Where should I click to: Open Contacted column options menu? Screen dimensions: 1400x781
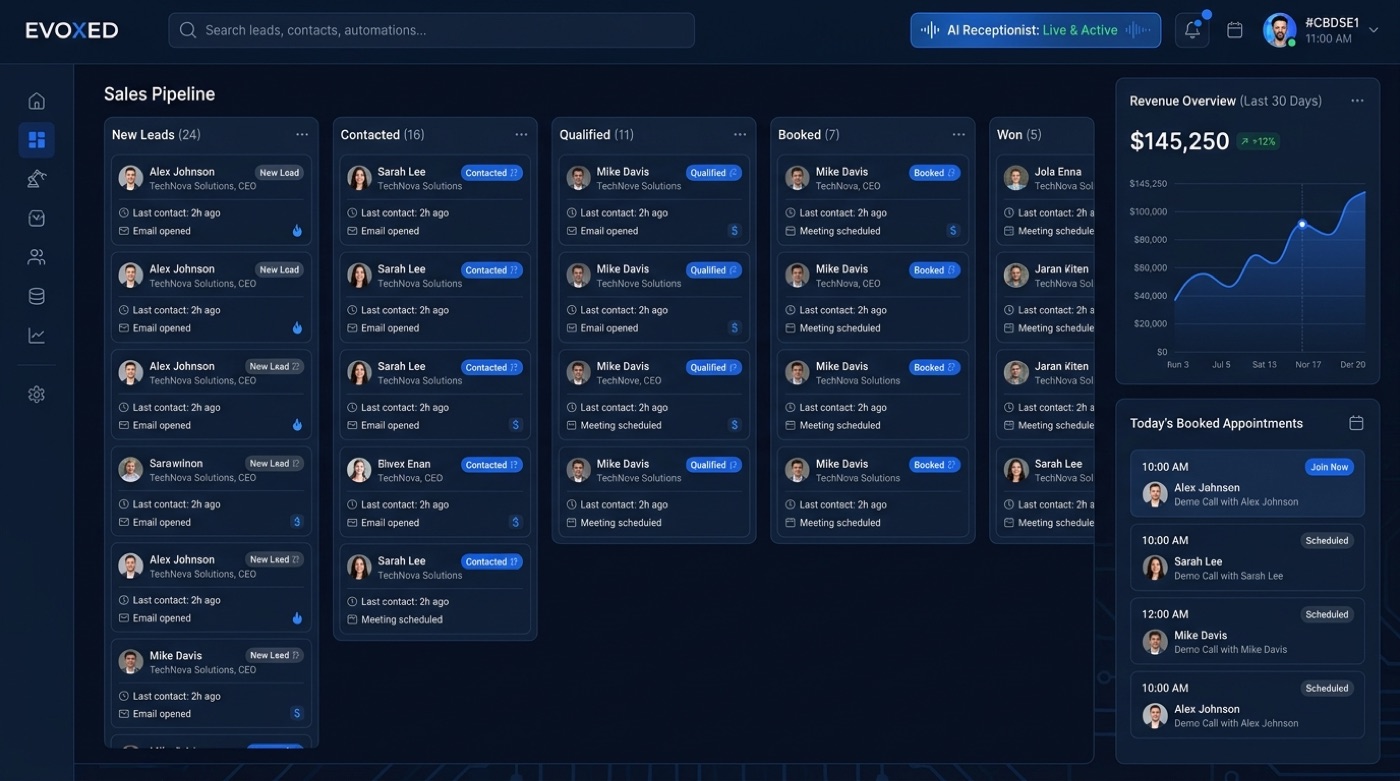521,135
